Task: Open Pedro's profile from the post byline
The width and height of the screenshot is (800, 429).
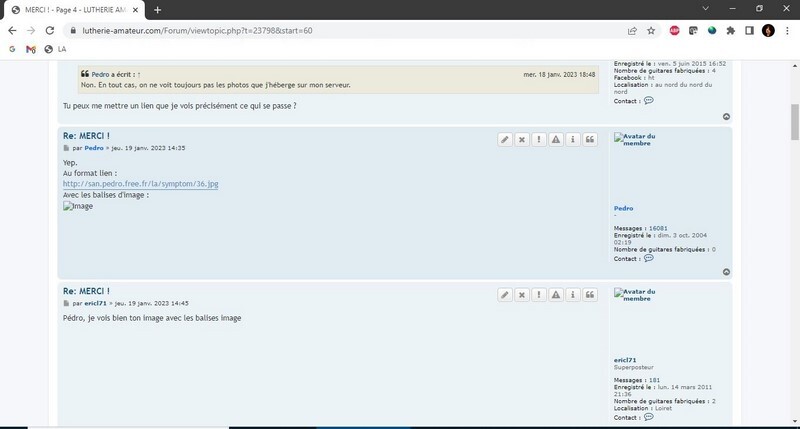Action: [94, 148]
